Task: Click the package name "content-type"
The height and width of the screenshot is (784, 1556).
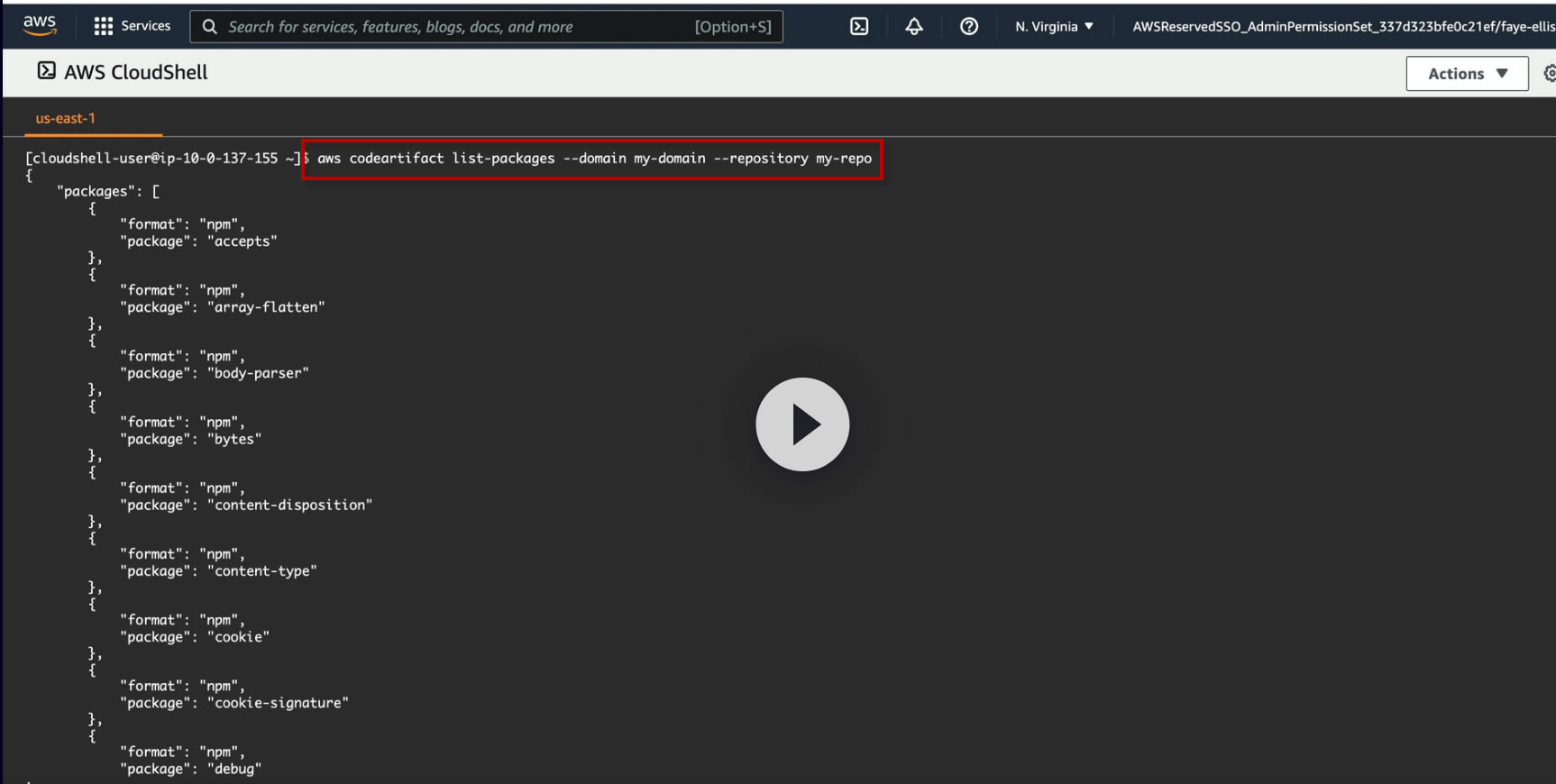Action: click(262, 571)
